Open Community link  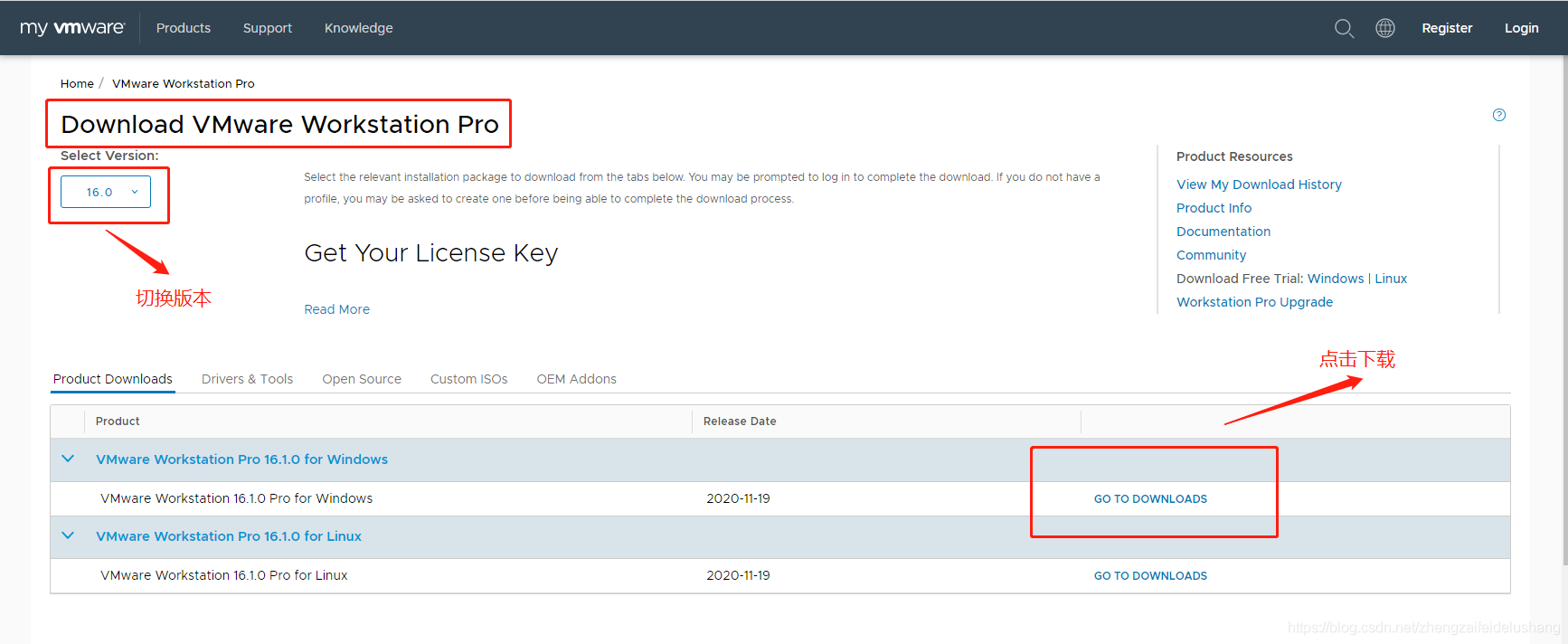(1211, 255)
